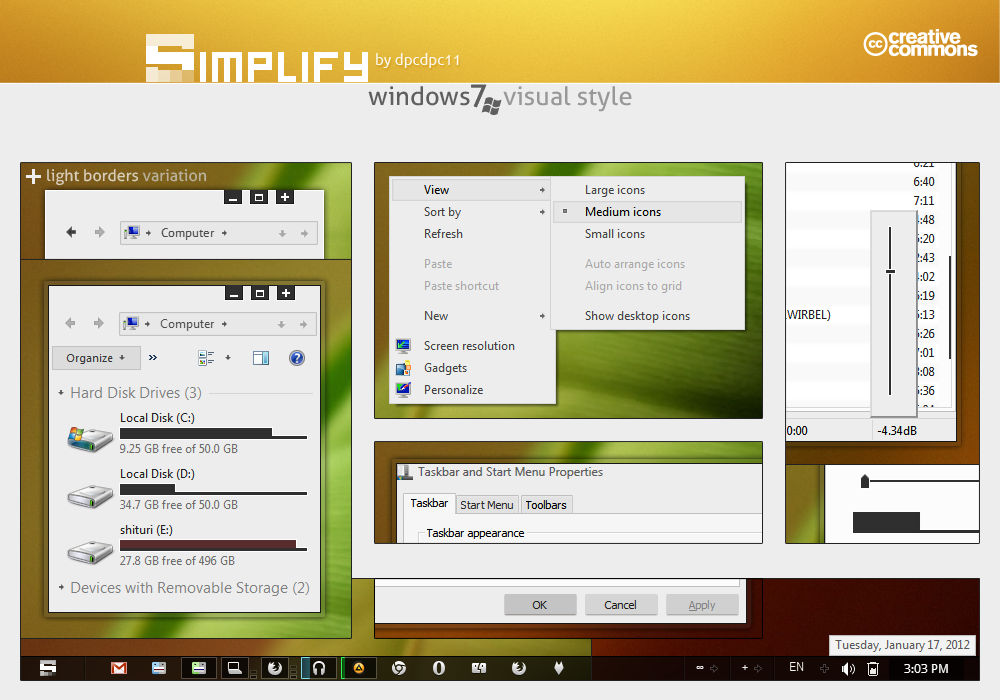Click the volume speaker icon in system tray
Viewport: 1000px width, 700px height.
click(848, 667)
